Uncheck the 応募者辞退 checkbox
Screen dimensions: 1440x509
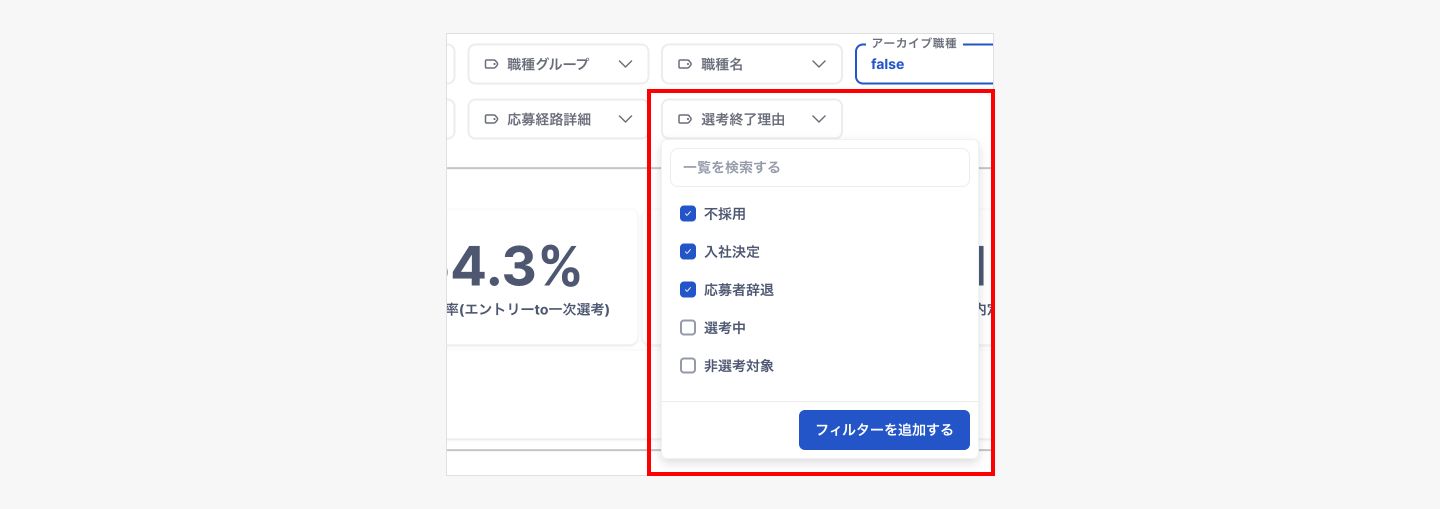click(x=688, y=290)
